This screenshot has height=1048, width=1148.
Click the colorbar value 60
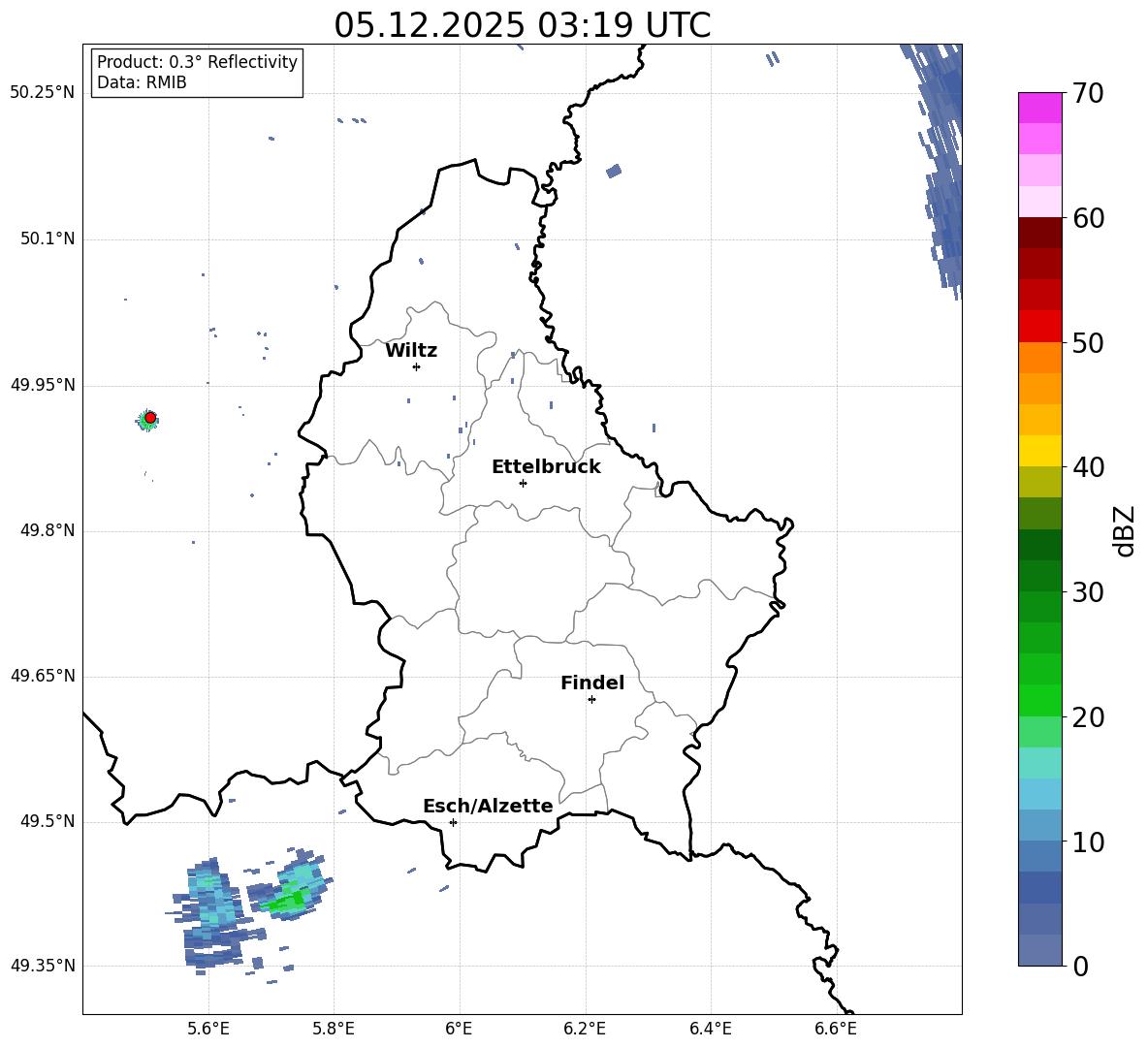[x=1087, y=218]
